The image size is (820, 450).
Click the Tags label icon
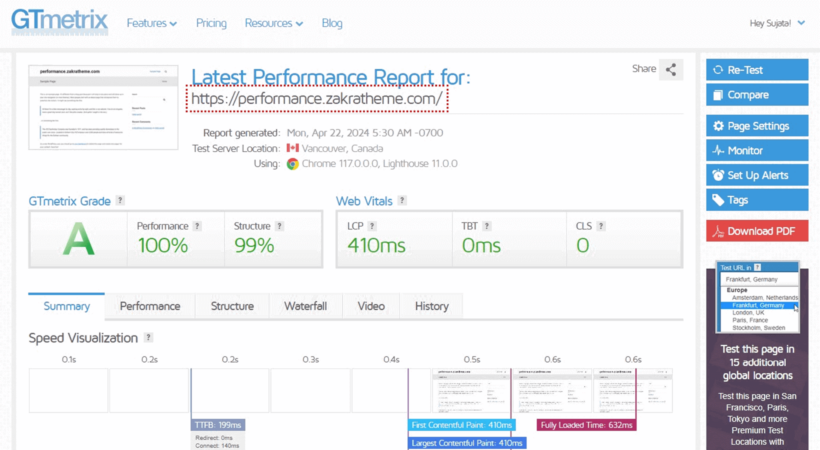pos(719,200)
